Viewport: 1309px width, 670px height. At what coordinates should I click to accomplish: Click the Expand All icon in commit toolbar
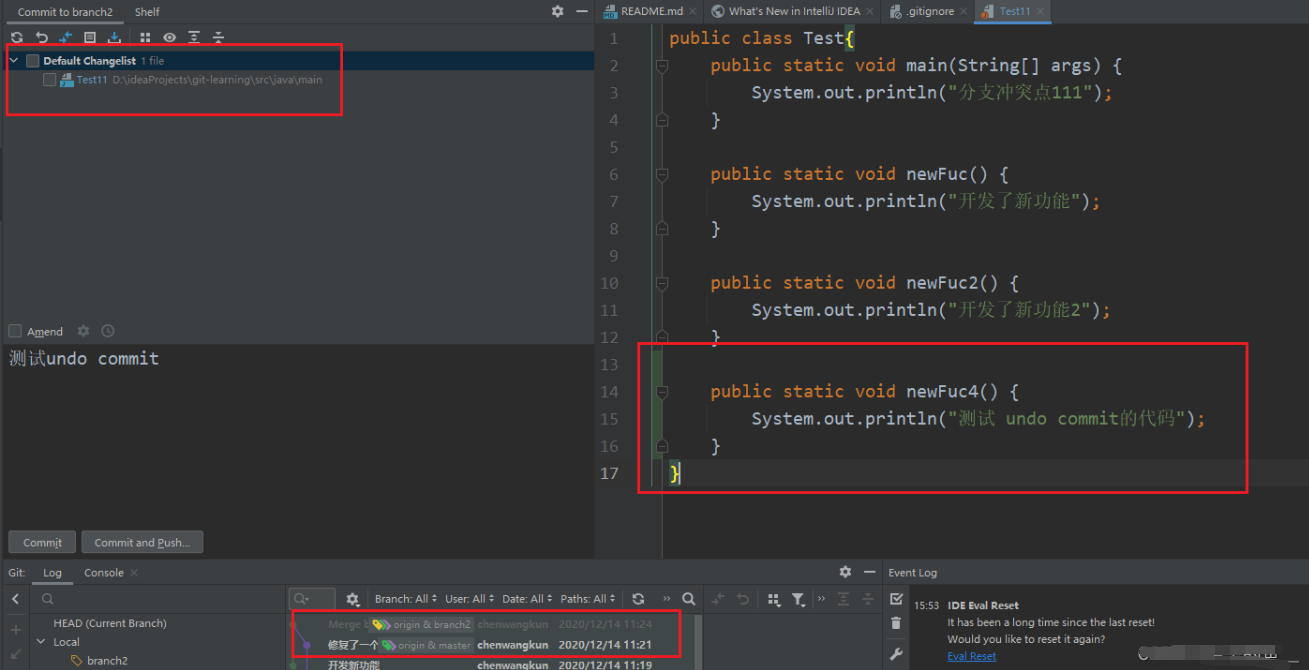tap(194, 38)
